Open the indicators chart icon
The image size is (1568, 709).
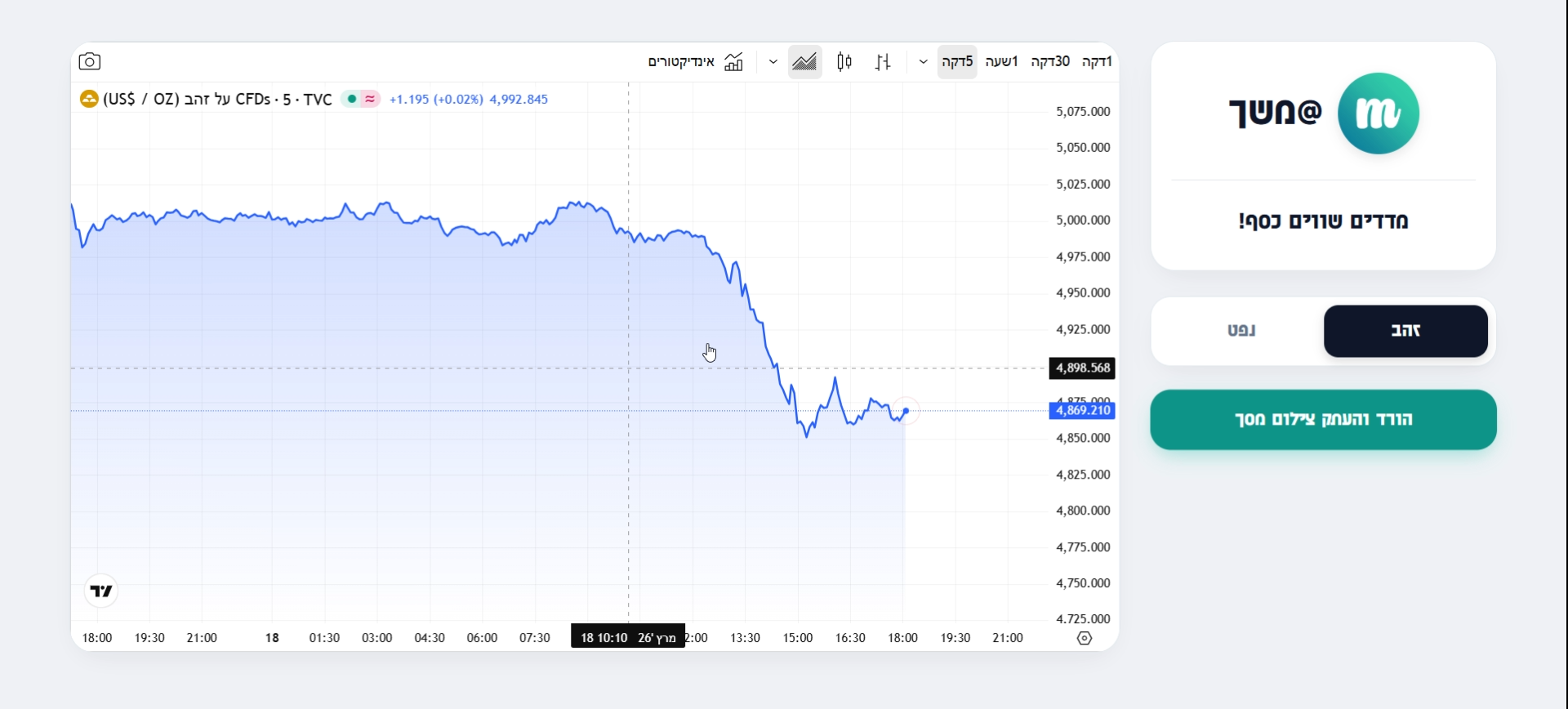click(x=733, y=62)
